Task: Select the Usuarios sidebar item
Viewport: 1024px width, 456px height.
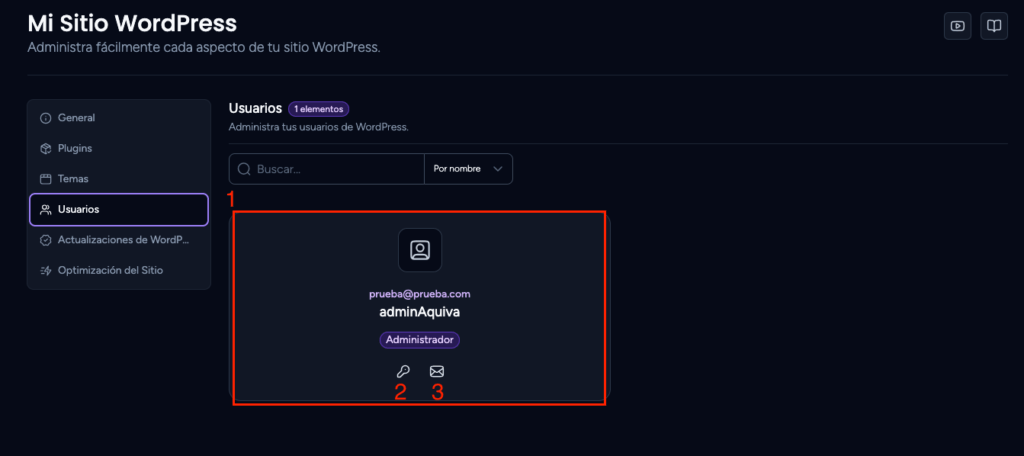Action: pyautogui.click(x=119, y=210)
